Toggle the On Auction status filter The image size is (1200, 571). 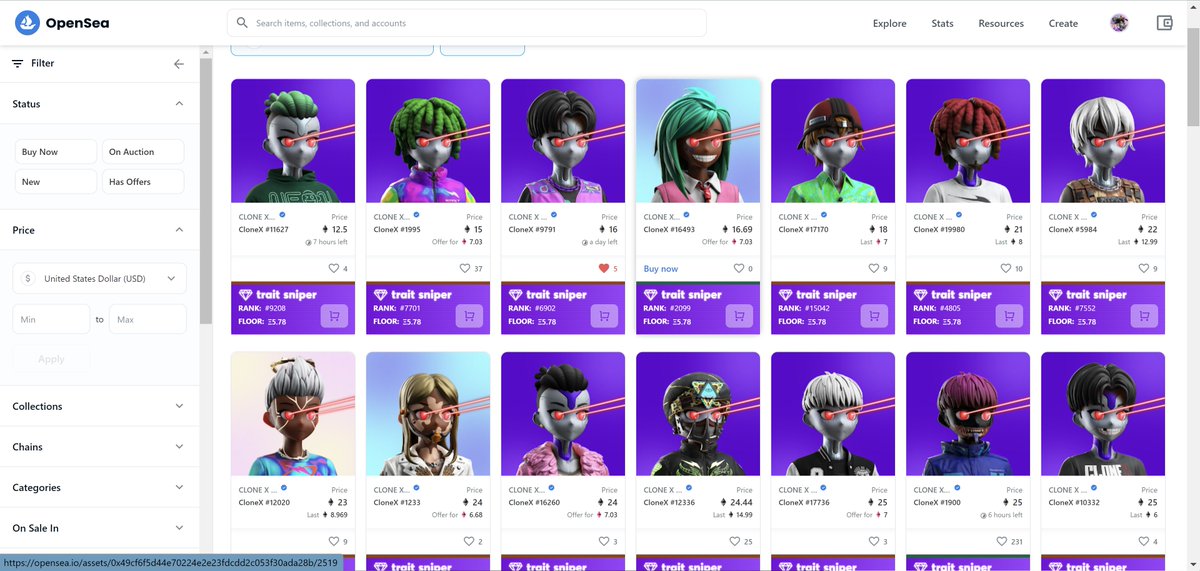[143, 152]
